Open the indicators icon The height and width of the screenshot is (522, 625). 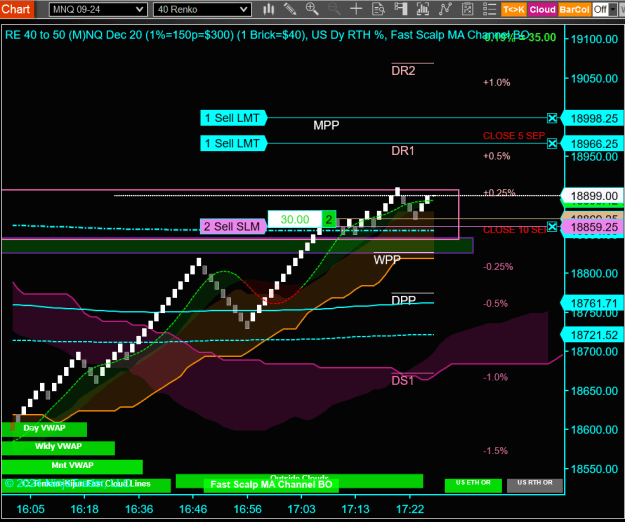[445, 9]
